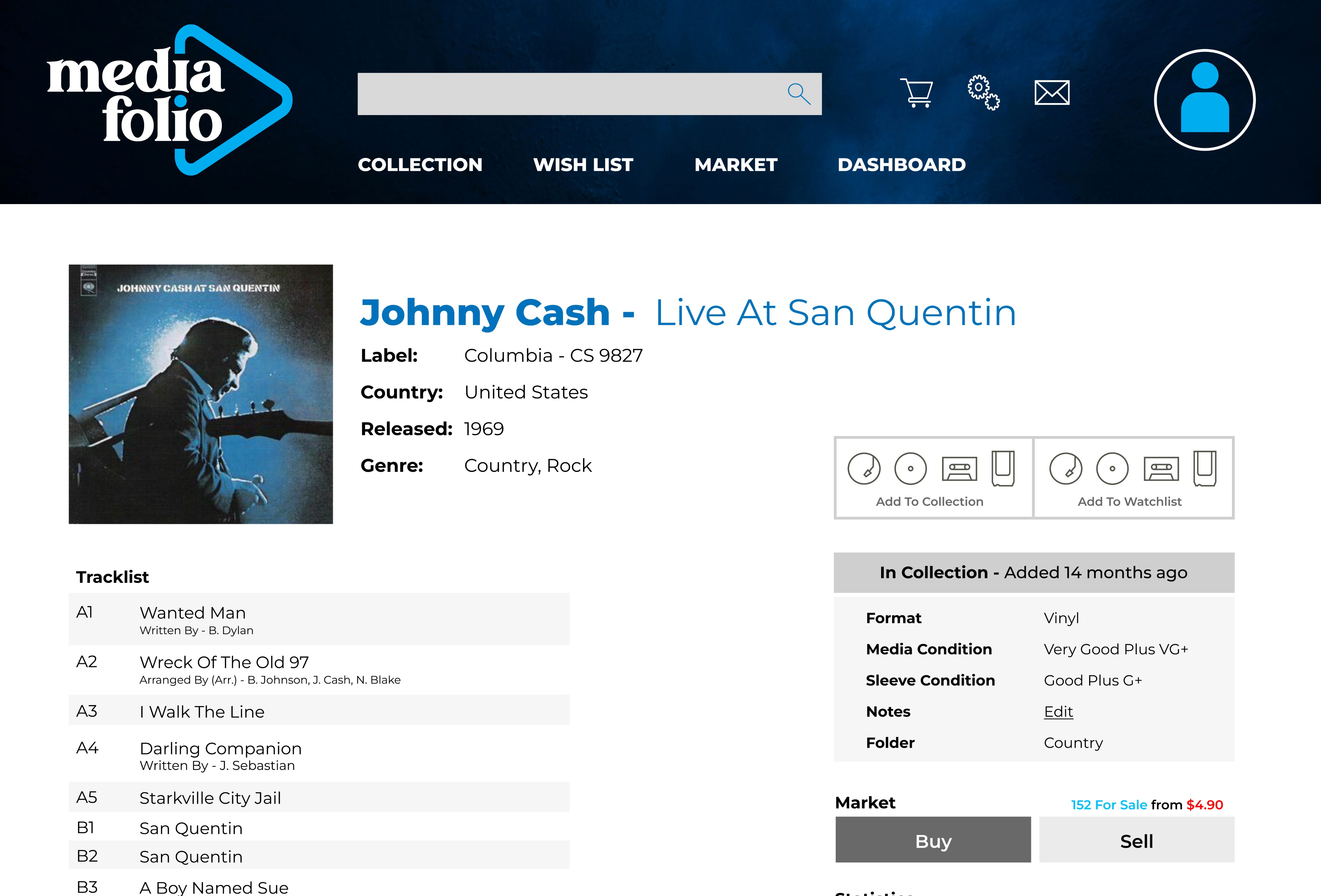Click the Written By - B. Dylan credit
The image size is (1321, 896).
pos(196,631)
